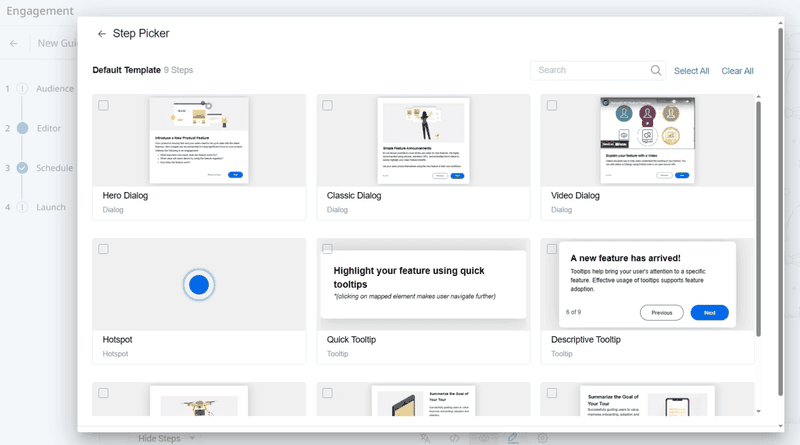Image resolution: width=800 pixels, height=445 pixels.
Task: Click the '6 of 9' step counter
Action: click(x=573, y=312)
